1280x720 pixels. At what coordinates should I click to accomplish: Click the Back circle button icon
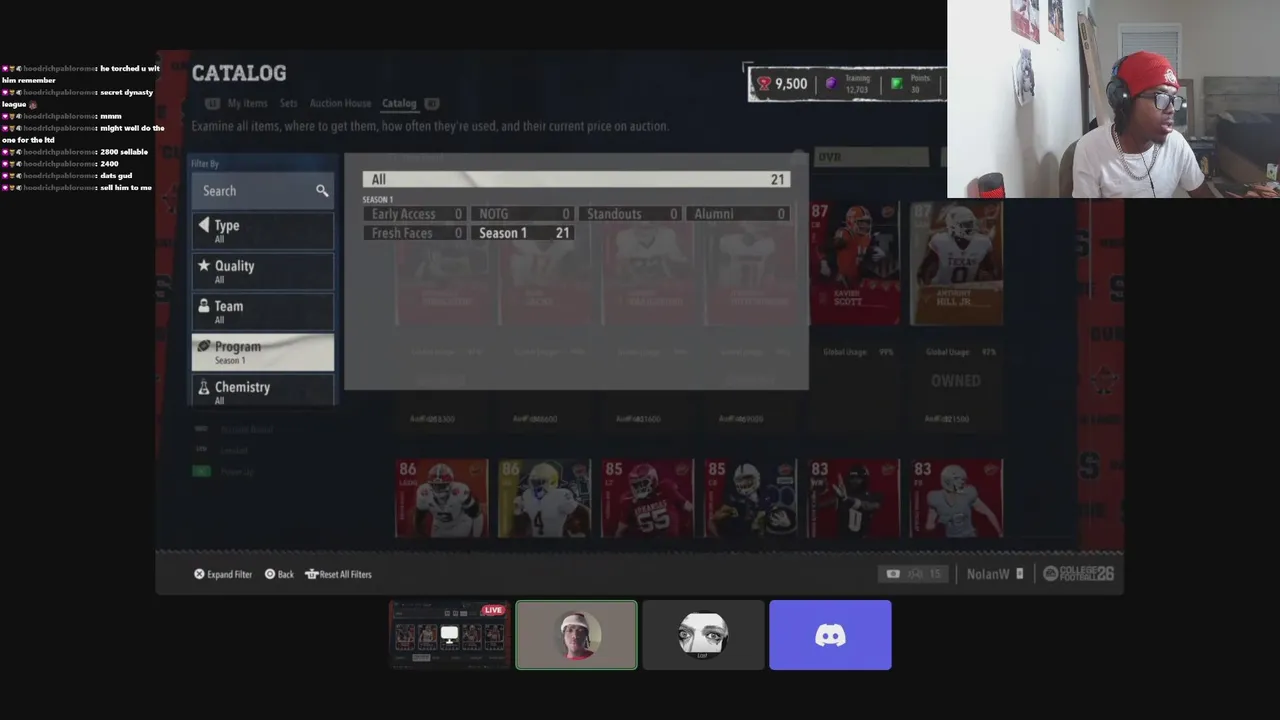tap(270, 574)
